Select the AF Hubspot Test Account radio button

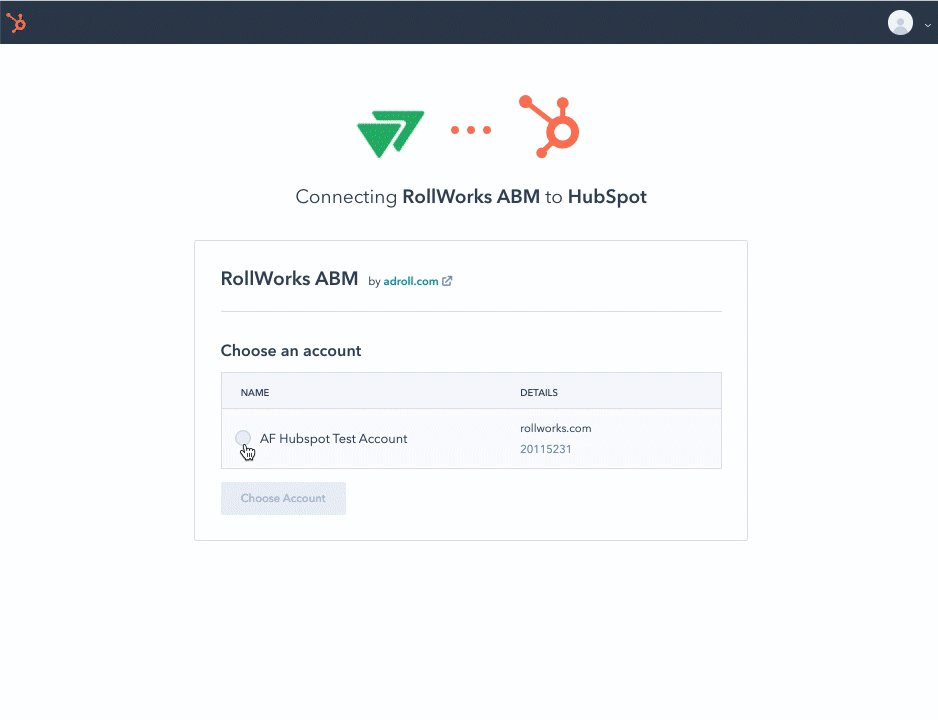(243, 438)
